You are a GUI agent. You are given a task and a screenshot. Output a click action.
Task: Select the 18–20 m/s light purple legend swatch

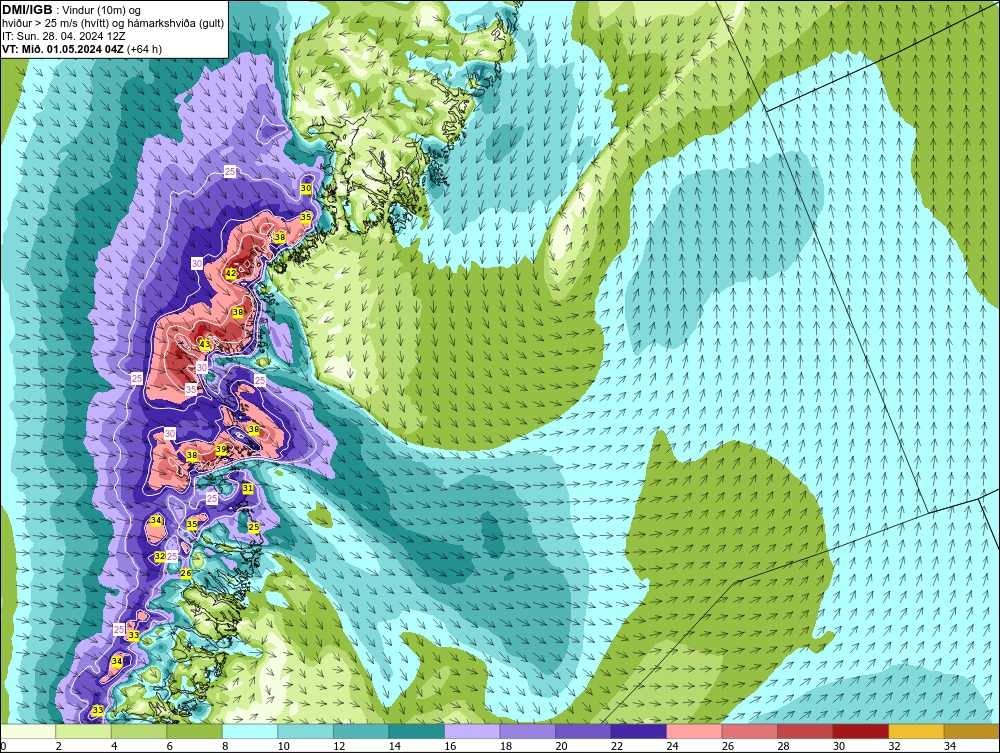(527, 731)
